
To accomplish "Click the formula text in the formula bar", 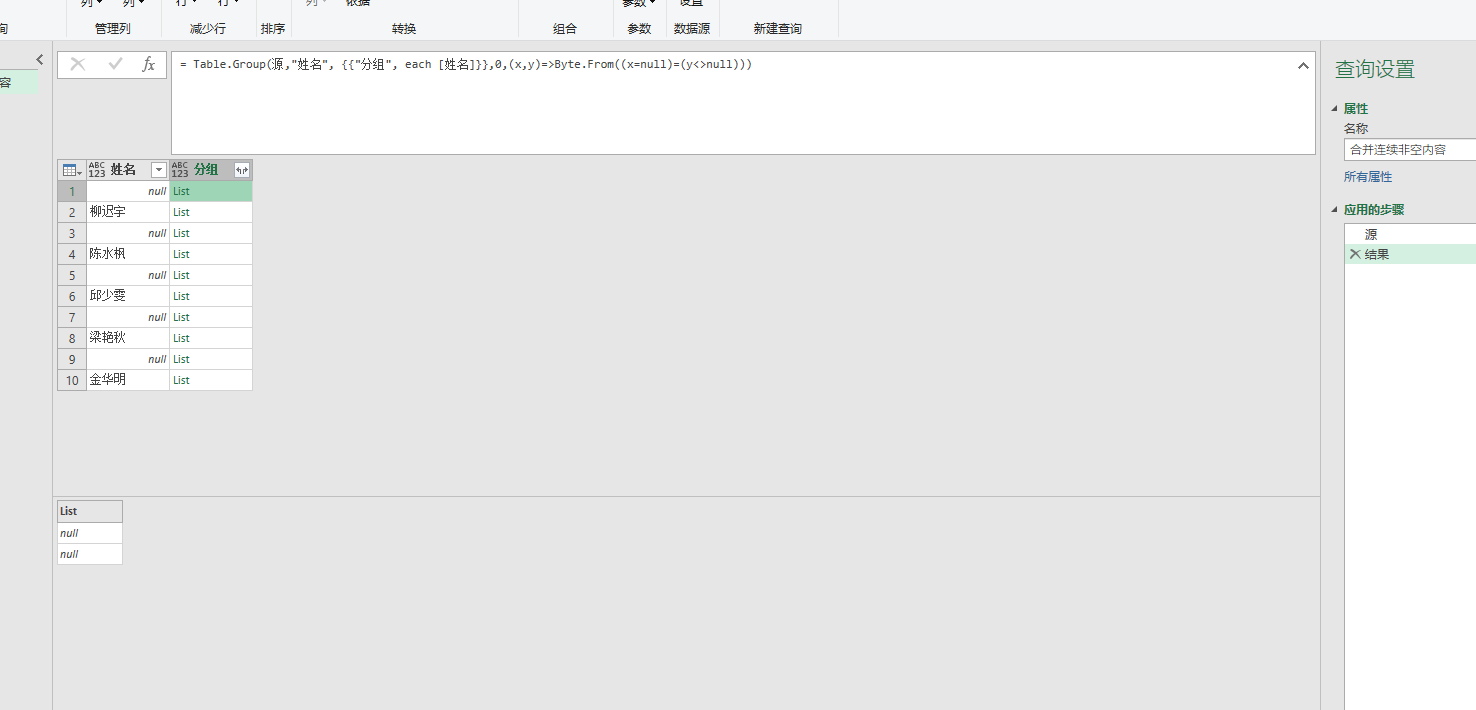I will pos(466,64).
